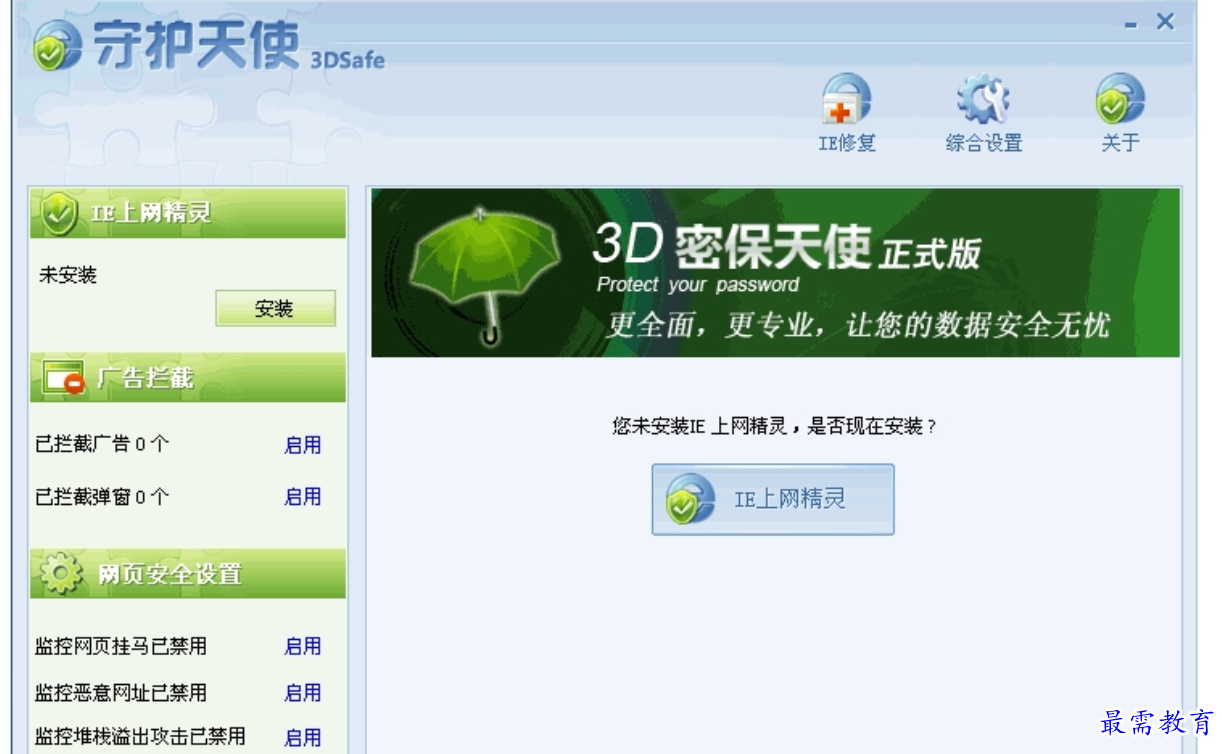1222x754 pixels.
Task: Click the 守护天使 shield logo icon
Action: (57, 46)
